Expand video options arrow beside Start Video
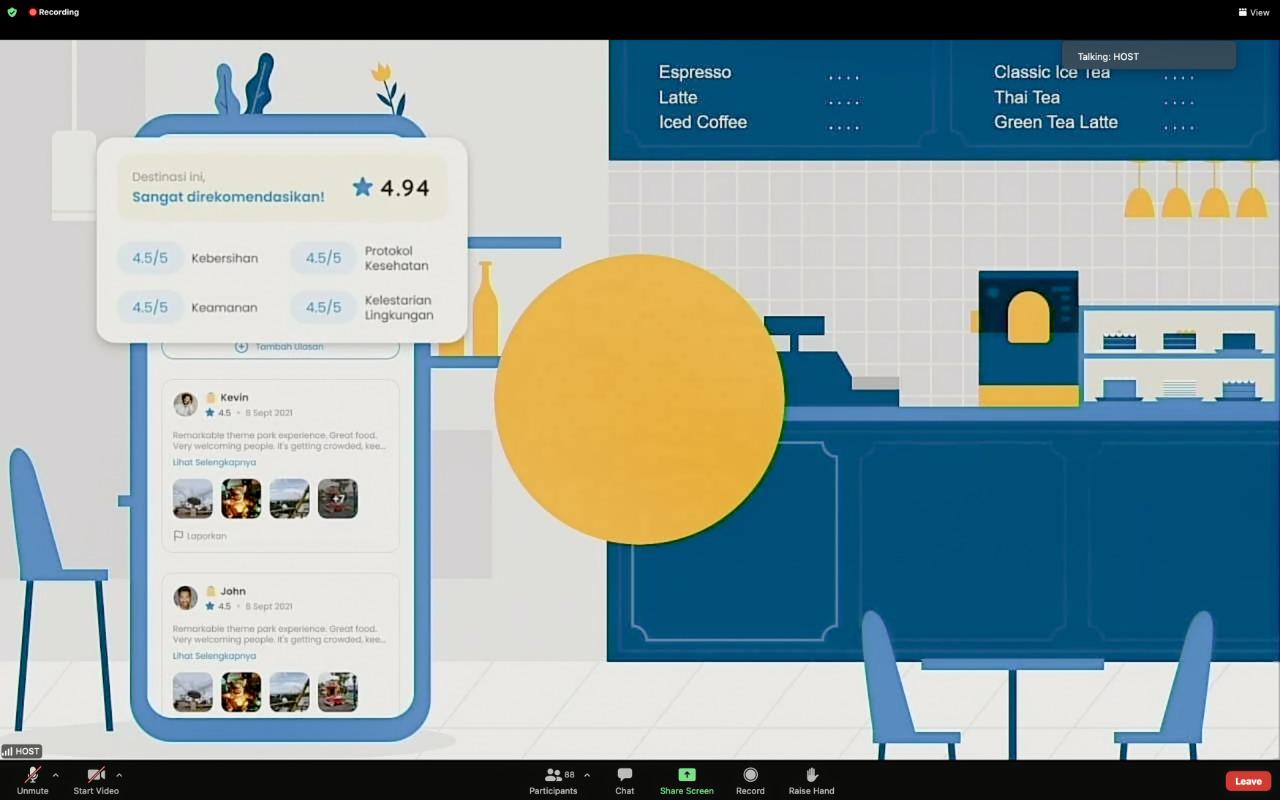 tap(119, 775)
